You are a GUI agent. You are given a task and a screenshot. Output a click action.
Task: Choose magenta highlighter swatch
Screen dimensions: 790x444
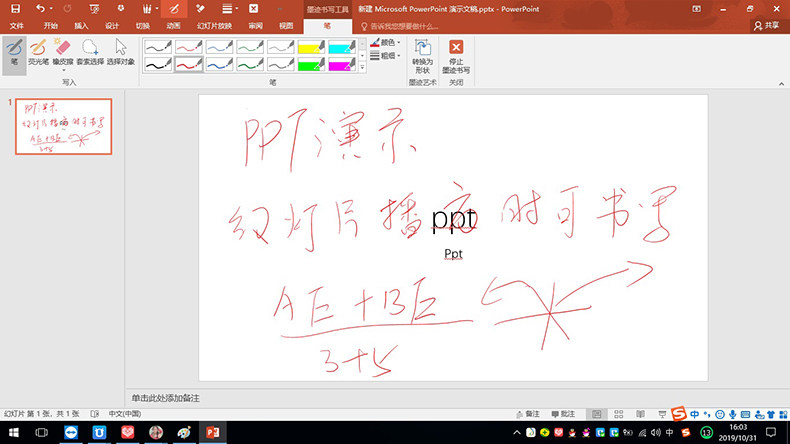point(342,65)
